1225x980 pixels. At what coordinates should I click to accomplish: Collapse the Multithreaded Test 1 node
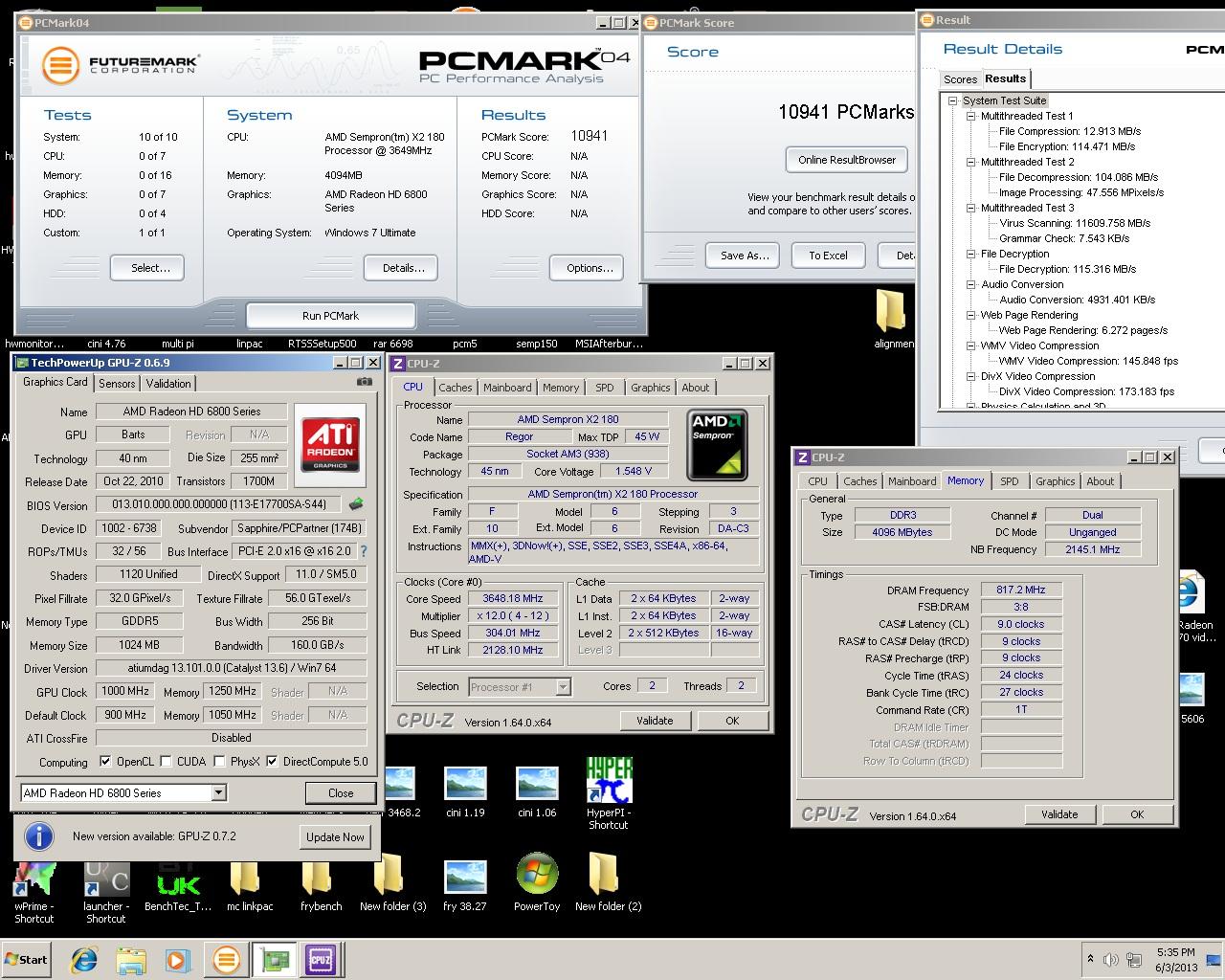(970, 116)
